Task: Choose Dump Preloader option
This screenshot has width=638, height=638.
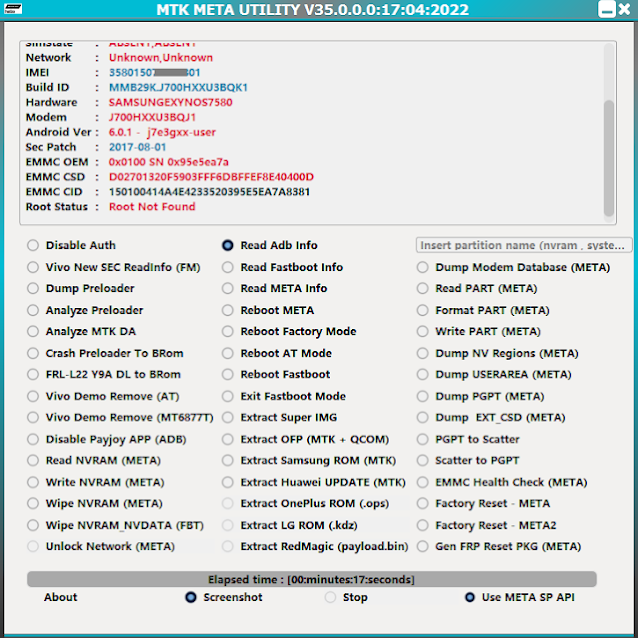Action: (x=33, y=288)
